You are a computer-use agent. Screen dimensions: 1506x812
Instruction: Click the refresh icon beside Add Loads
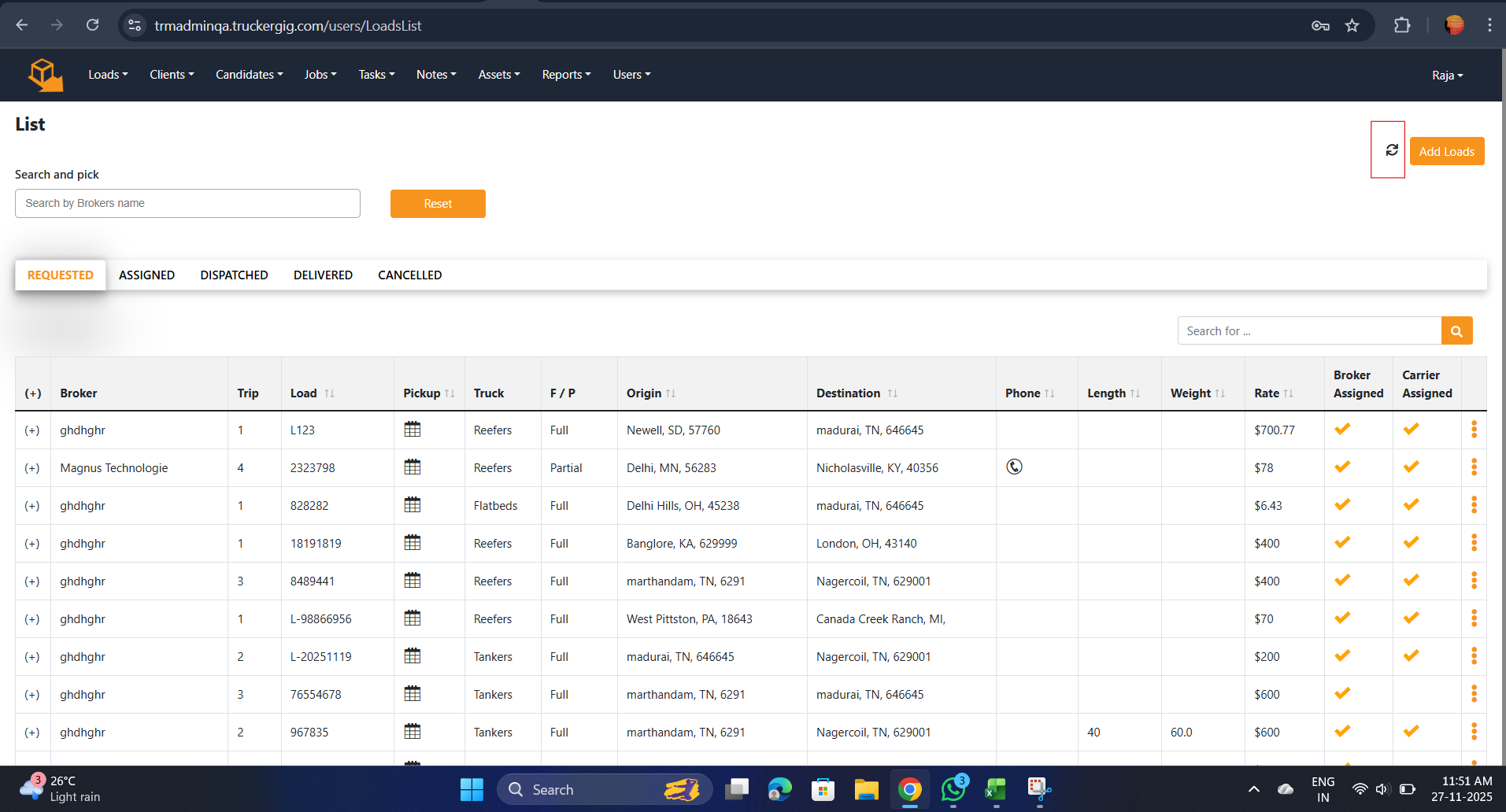click(x=1392, y=149)
